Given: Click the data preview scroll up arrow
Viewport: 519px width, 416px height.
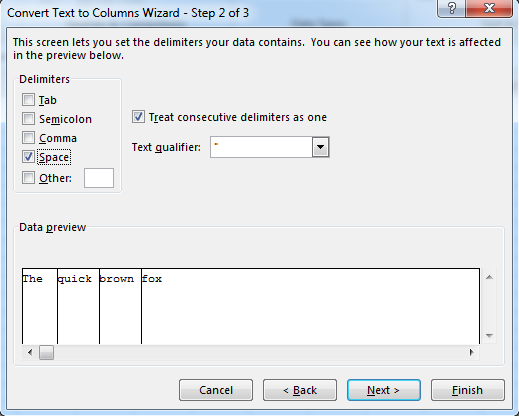Looking at the screenshot, I should [489, 277].
